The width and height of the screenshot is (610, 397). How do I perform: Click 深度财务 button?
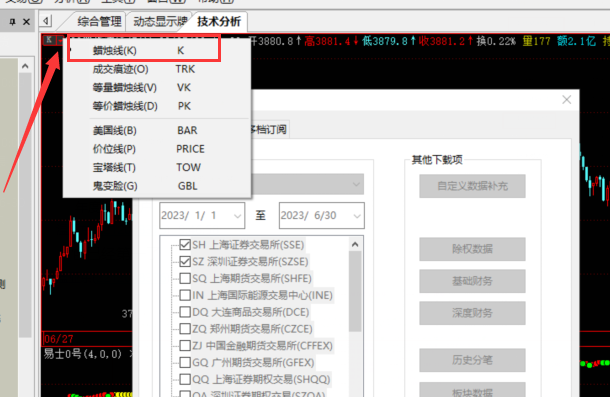(472, 313)
